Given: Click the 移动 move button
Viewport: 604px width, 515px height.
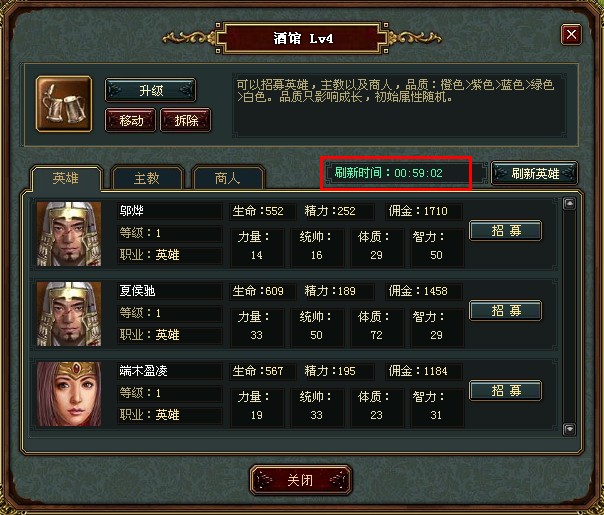Looking at the screenshot, I should 131,121.
